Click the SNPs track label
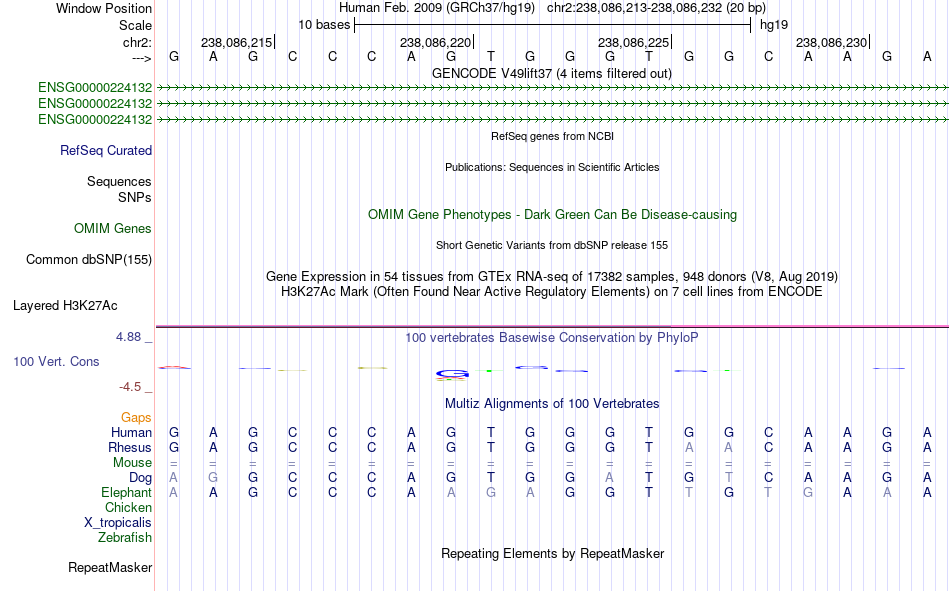950x591 pixels. point(135,198)
